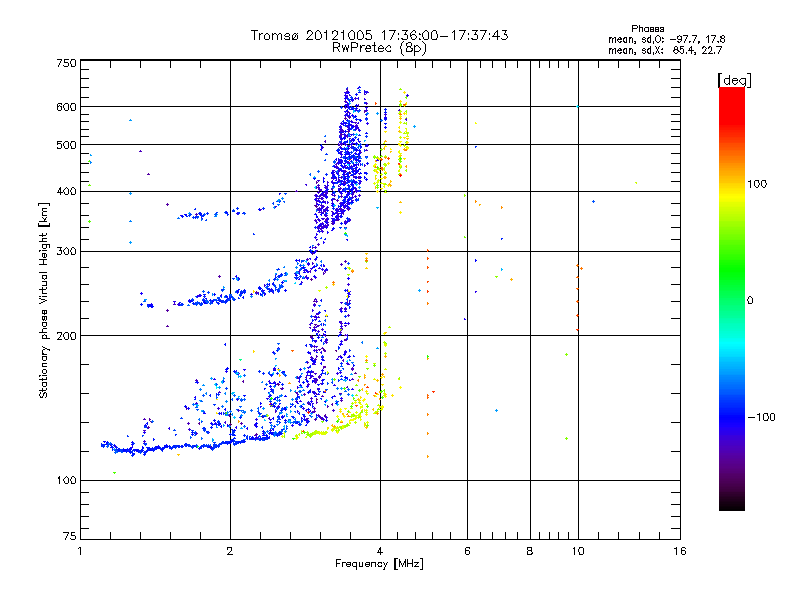Click the "Phases" heading text

click(647, 29)
